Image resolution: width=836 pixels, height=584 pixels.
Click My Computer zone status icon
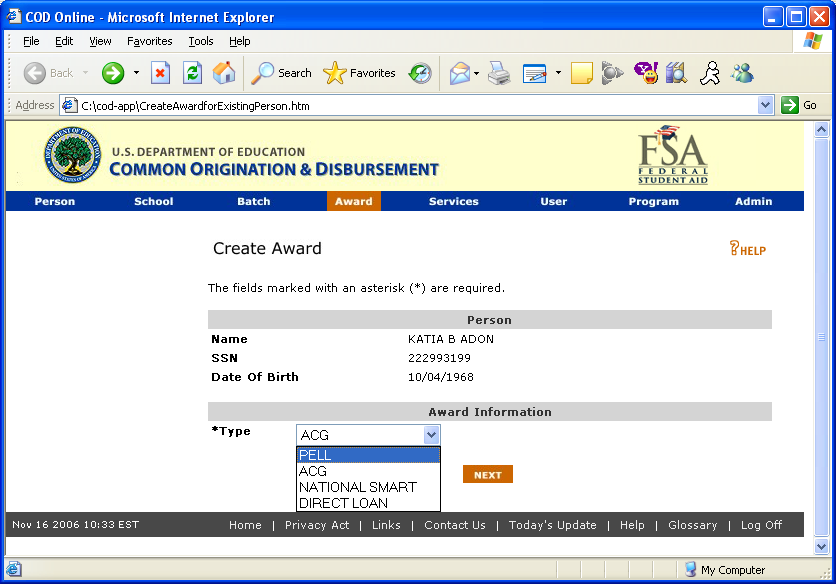(690, 570)
